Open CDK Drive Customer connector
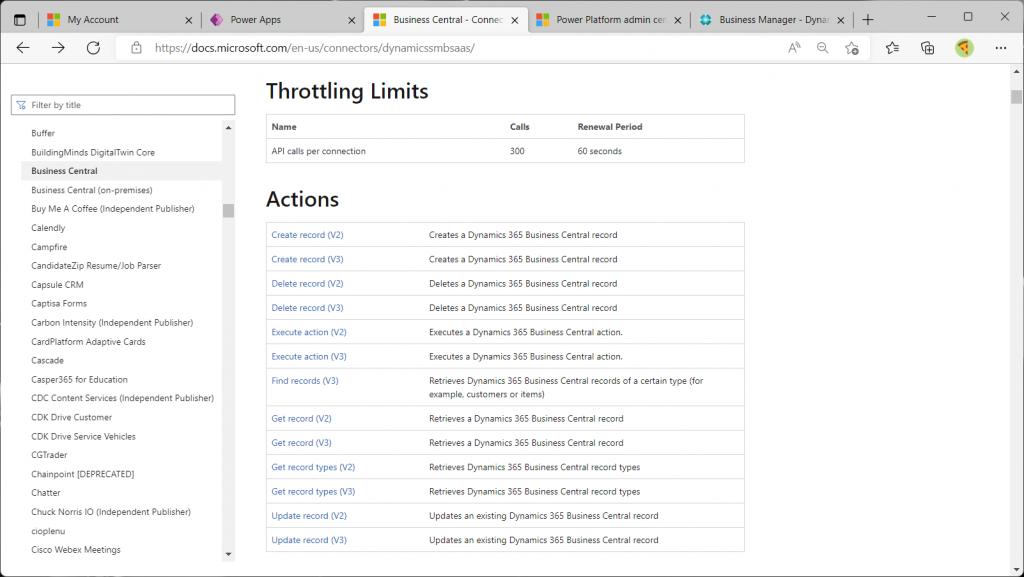 click(72, 417)
